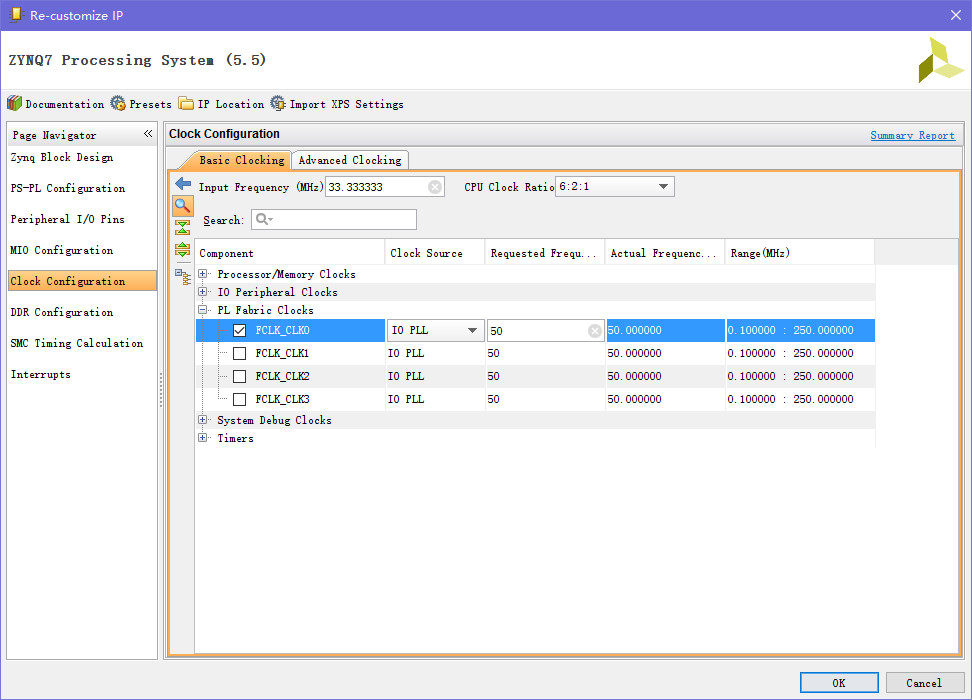The width and height of the screenshot is (972, 700).
Task: Collapse the Page Navigator with the double chevron
Action: click(148, 134)
